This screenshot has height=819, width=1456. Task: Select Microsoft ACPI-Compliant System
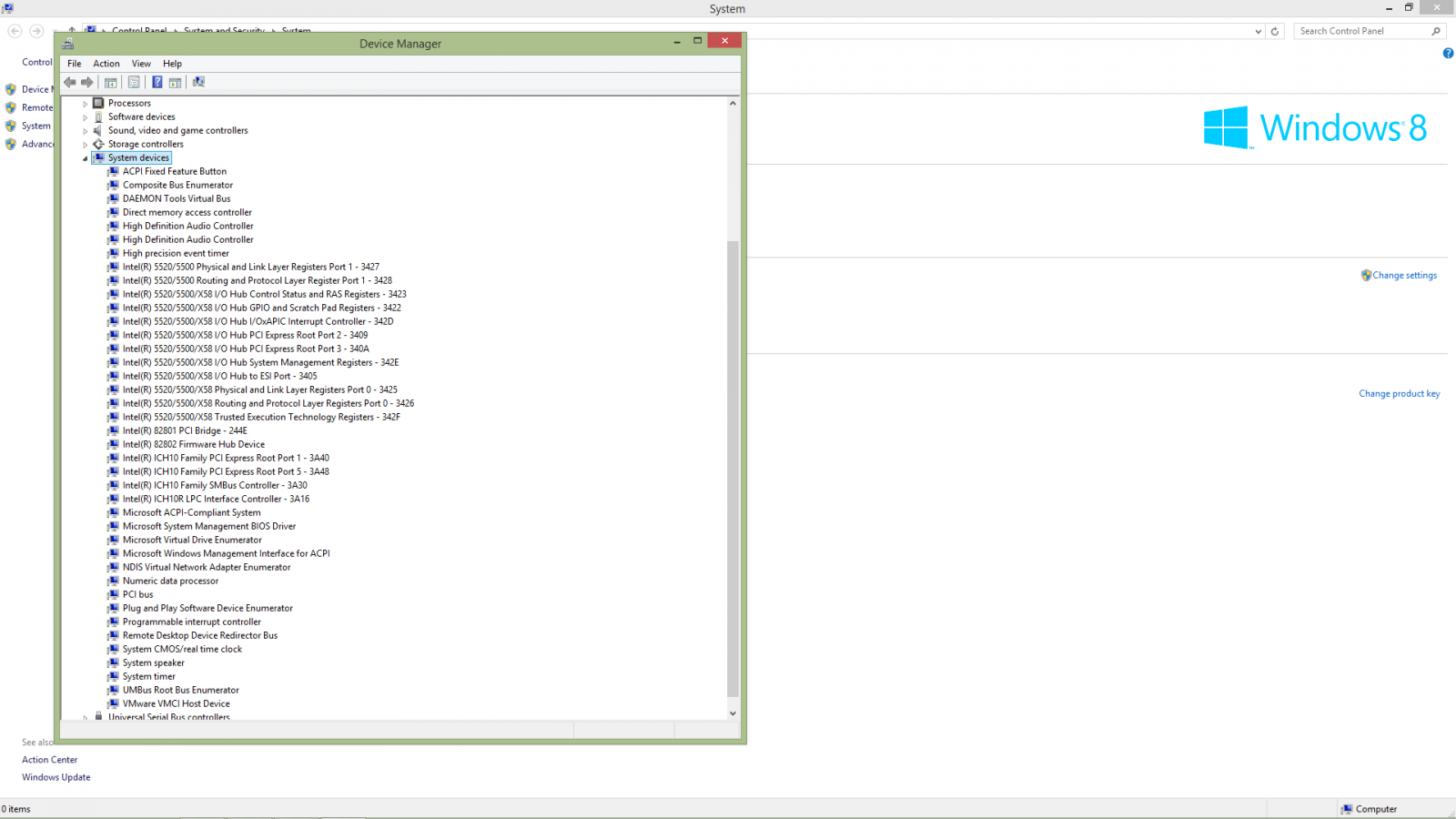click(x=191, y=512)
